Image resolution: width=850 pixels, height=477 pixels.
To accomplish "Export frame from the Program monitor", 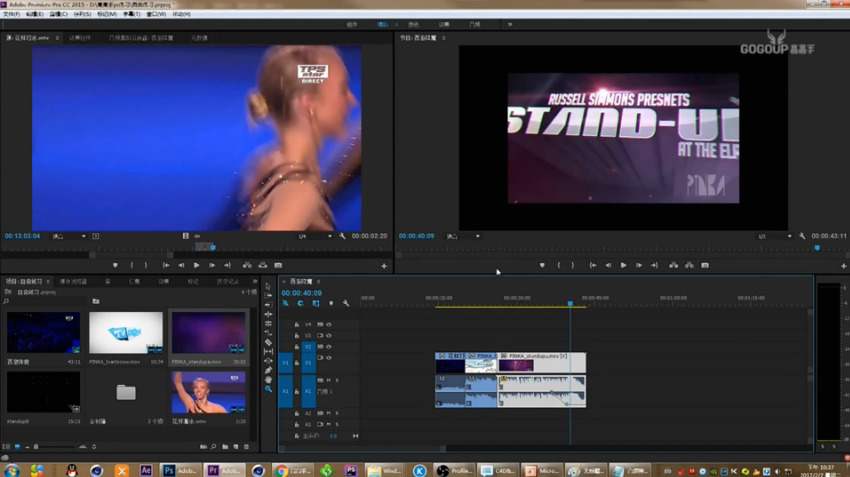I will tap(705, 266).
